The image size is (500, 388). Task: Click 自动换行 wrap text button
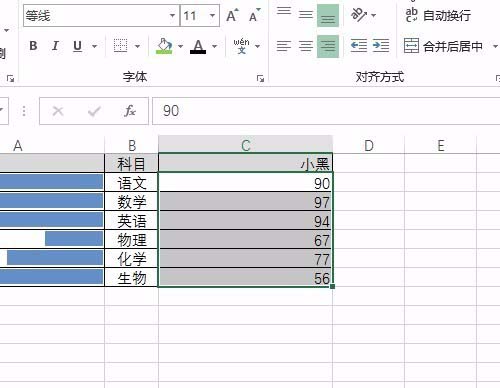pyautogui.click(x=438, y=15)
